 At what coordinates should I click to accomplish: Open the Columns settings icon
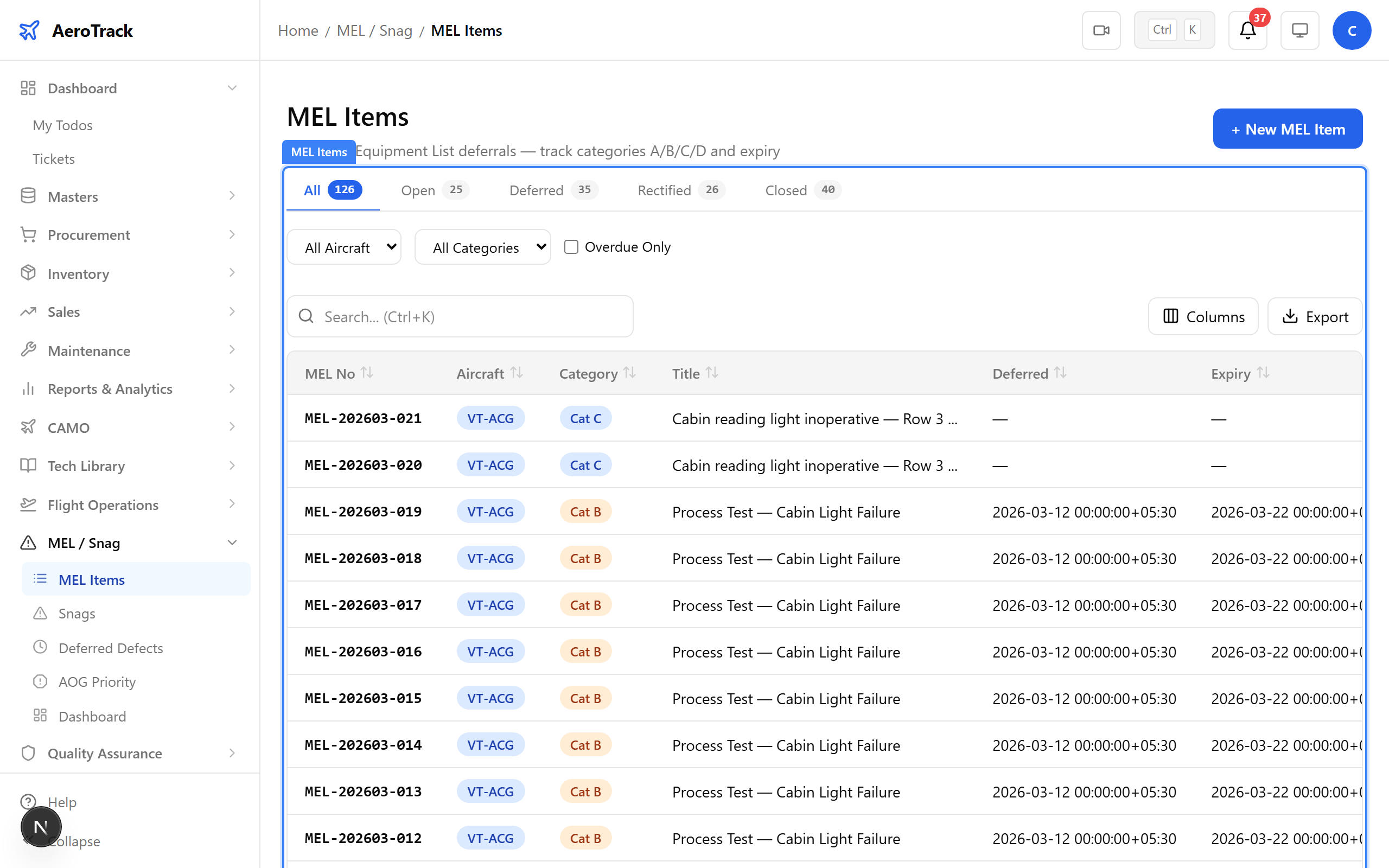click(1171, 316)
